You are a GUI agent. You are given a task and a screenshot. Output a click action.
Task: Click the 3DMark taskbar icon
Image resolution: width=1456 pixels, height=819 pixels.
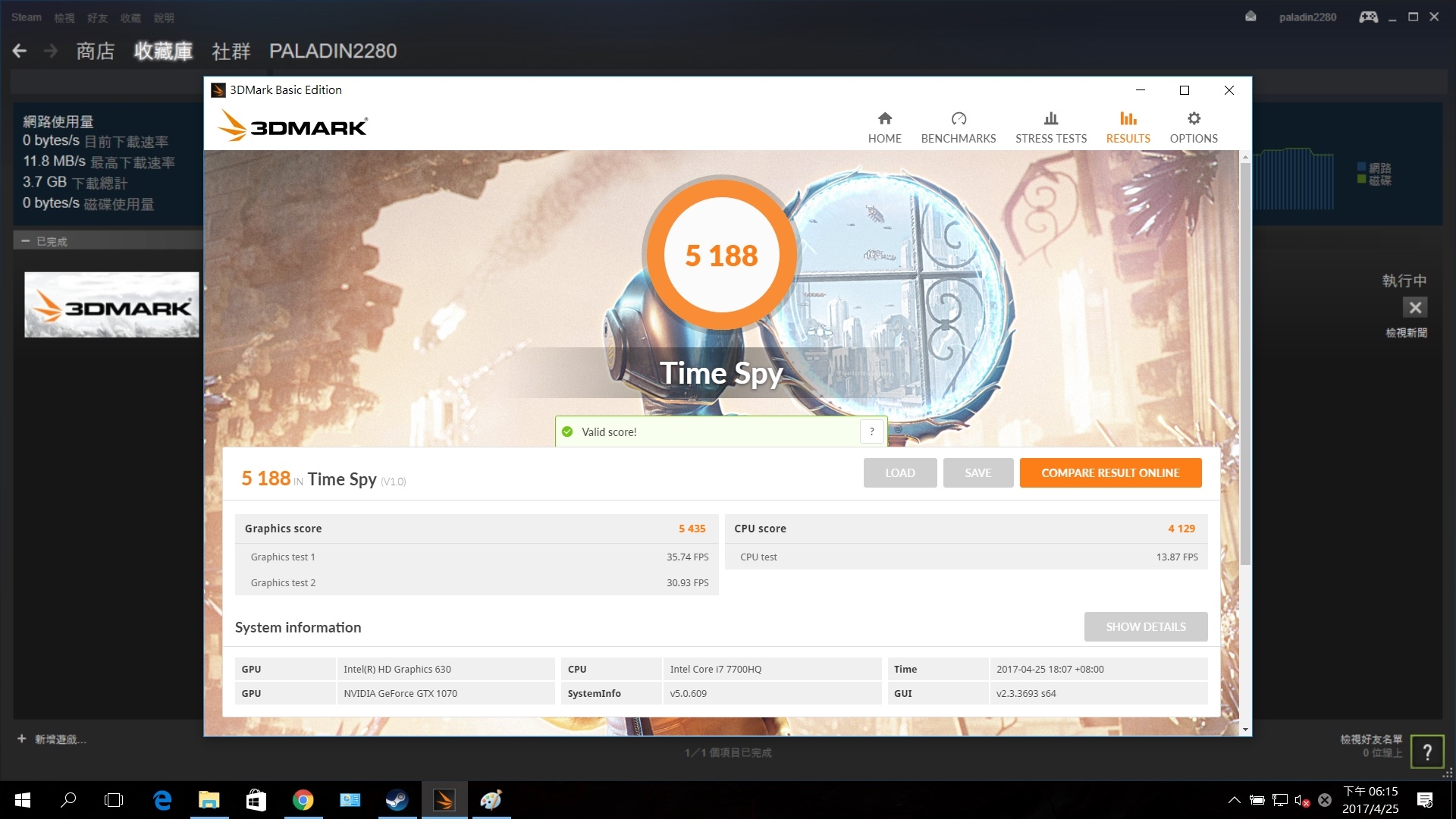pos(444,800)
